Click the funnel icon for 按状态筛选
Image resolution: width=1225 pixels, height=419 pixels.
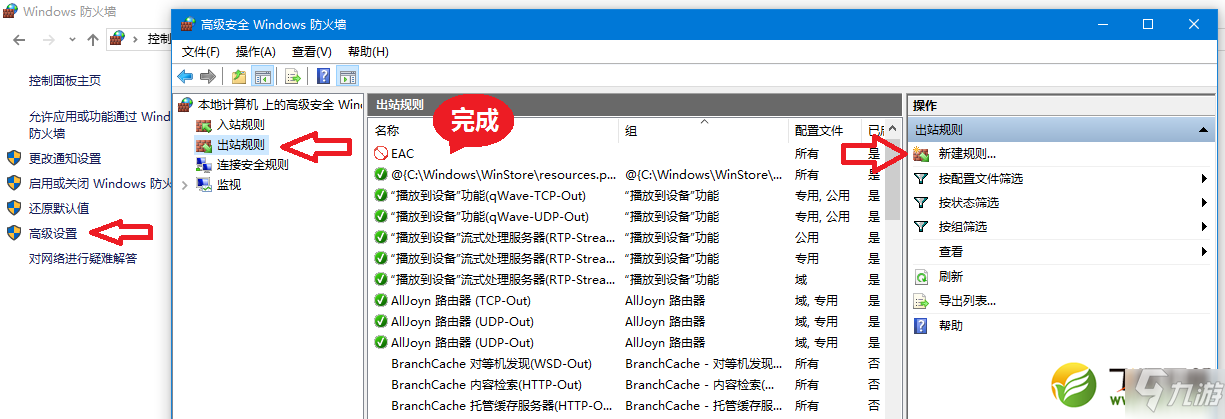pos(921,203)
